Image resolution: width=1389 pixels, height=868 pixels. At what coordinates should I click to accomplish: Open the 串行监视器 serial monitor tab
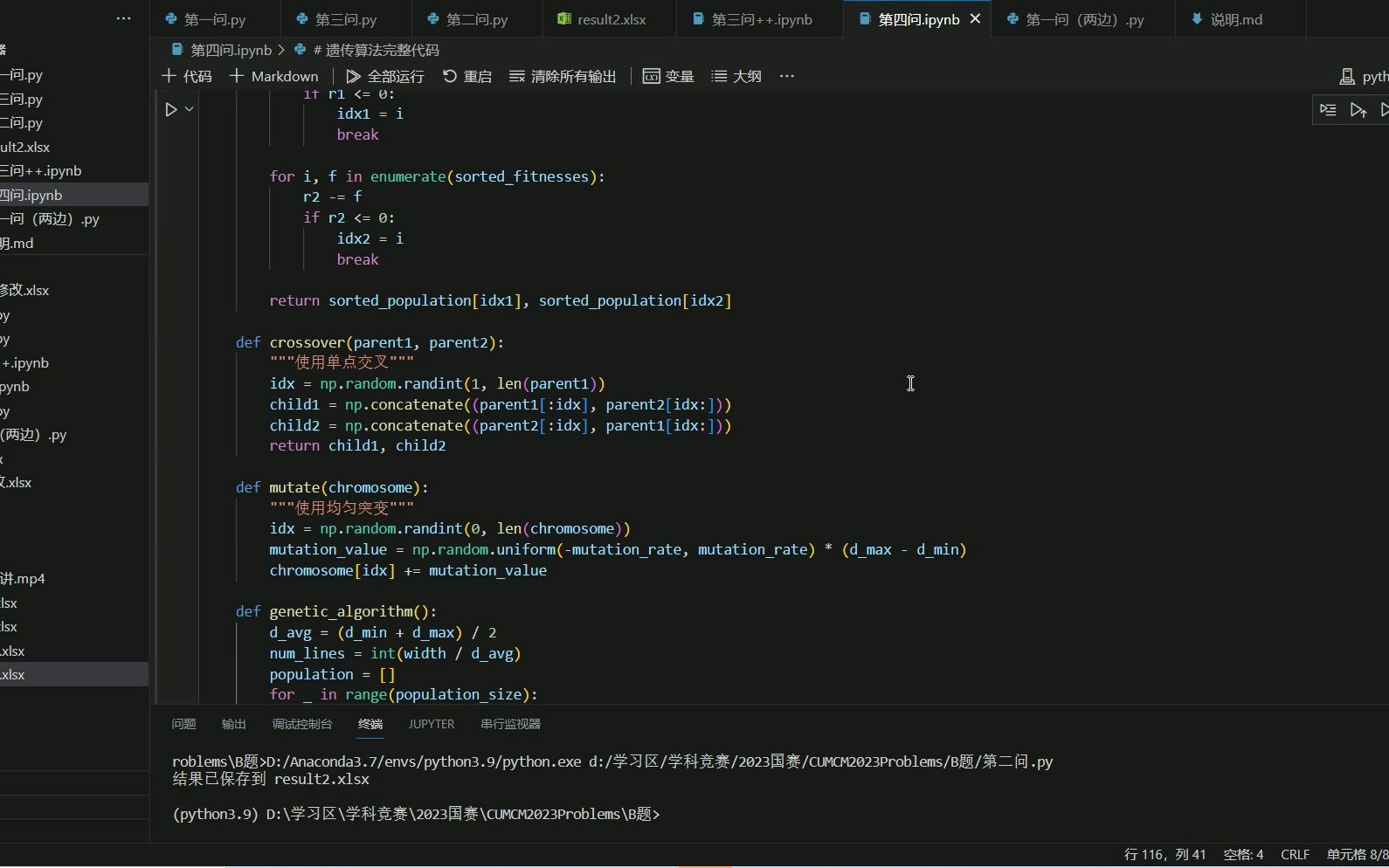[x=510, y=724]
